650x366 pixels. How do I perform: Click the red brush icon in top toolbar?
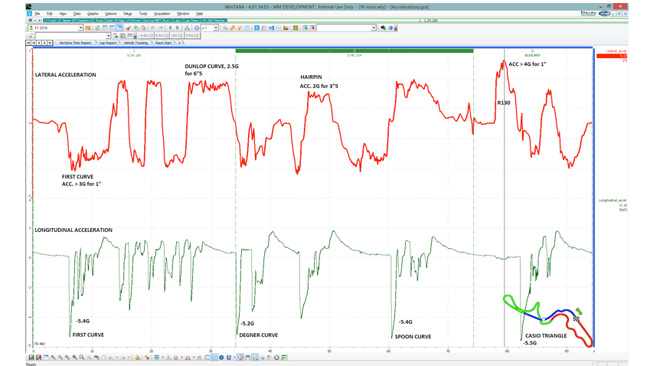(129, 28)
